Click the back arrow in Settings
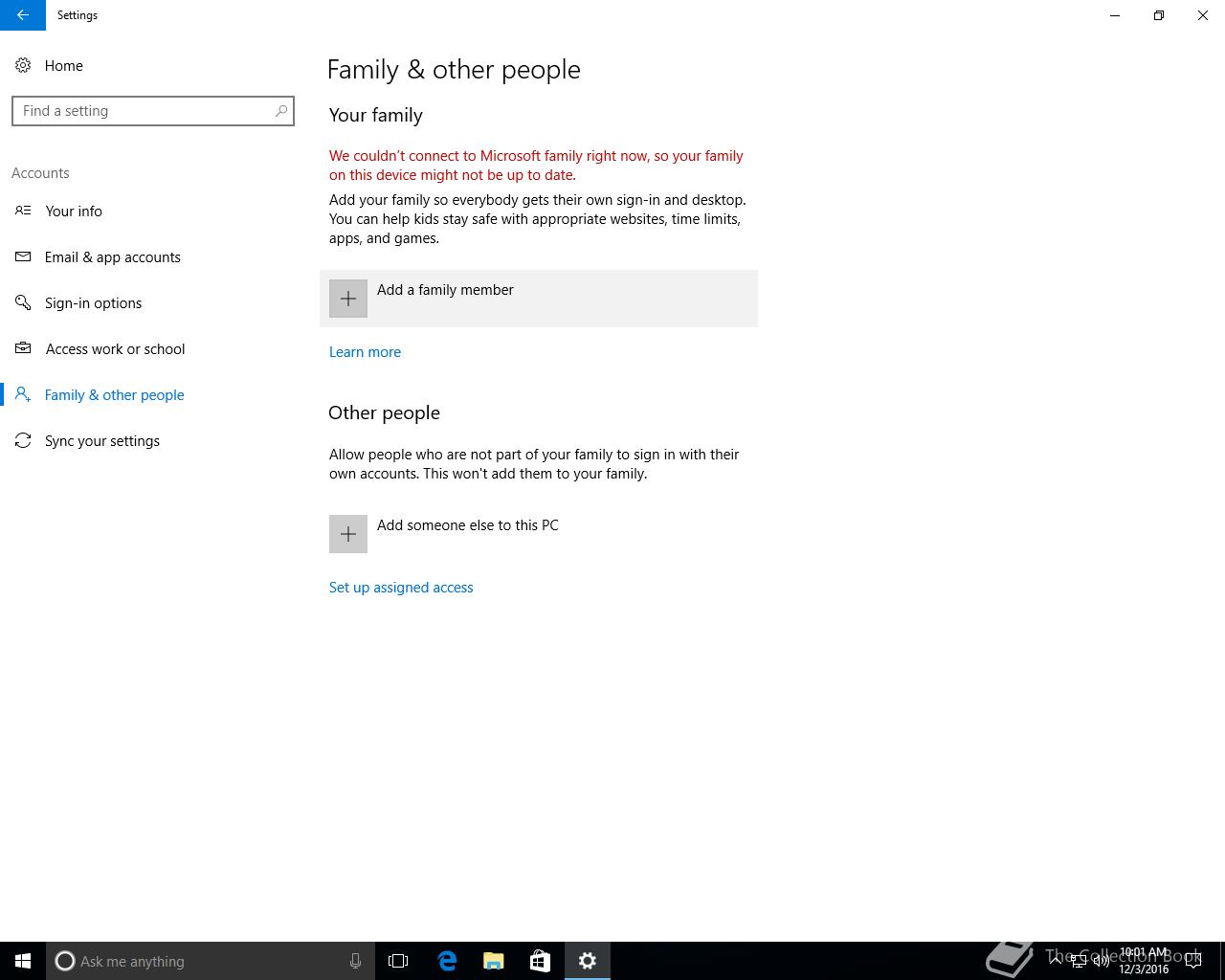The width and height of the screenshot is (1225, 980). (22, 15)
